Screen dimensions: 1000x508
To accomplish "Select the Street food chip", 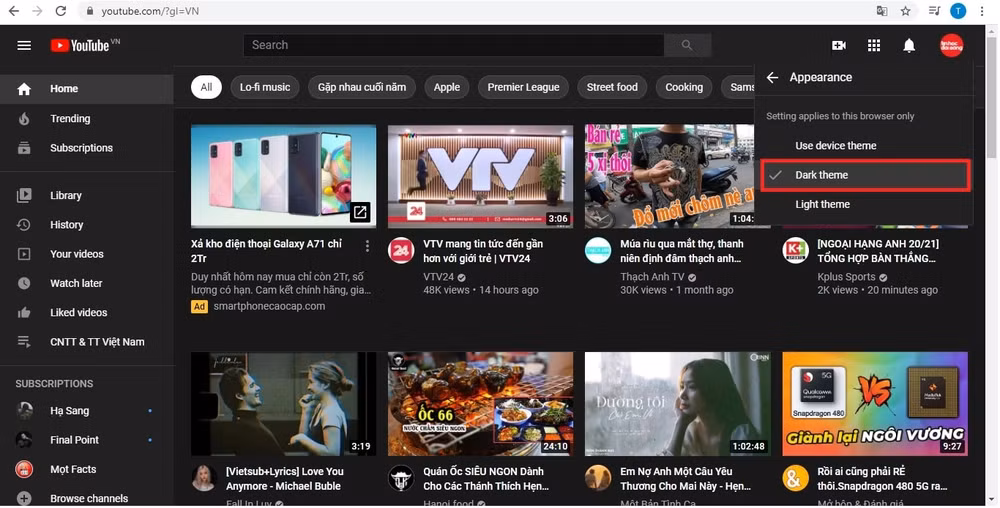I will pyautogui.click(x=612, y=87).
